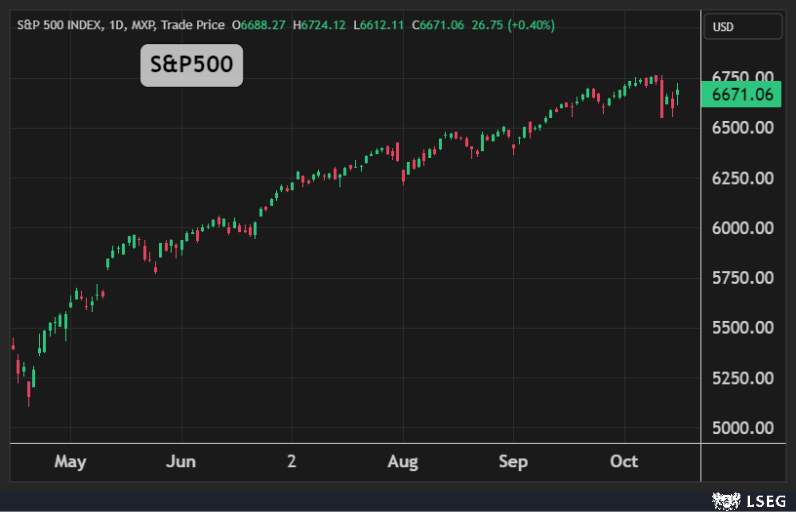The image size is (796, 512).
Task: Click the Jun label on time axis
Action: point(181,462)
